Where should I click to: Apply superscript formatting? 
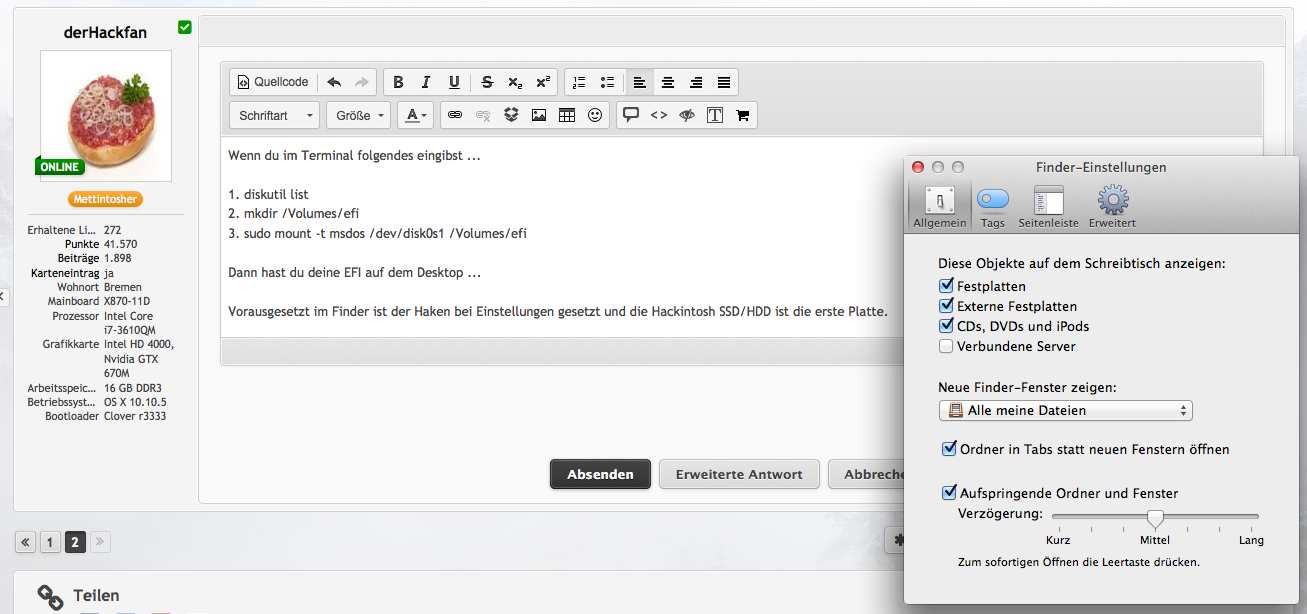543,82
